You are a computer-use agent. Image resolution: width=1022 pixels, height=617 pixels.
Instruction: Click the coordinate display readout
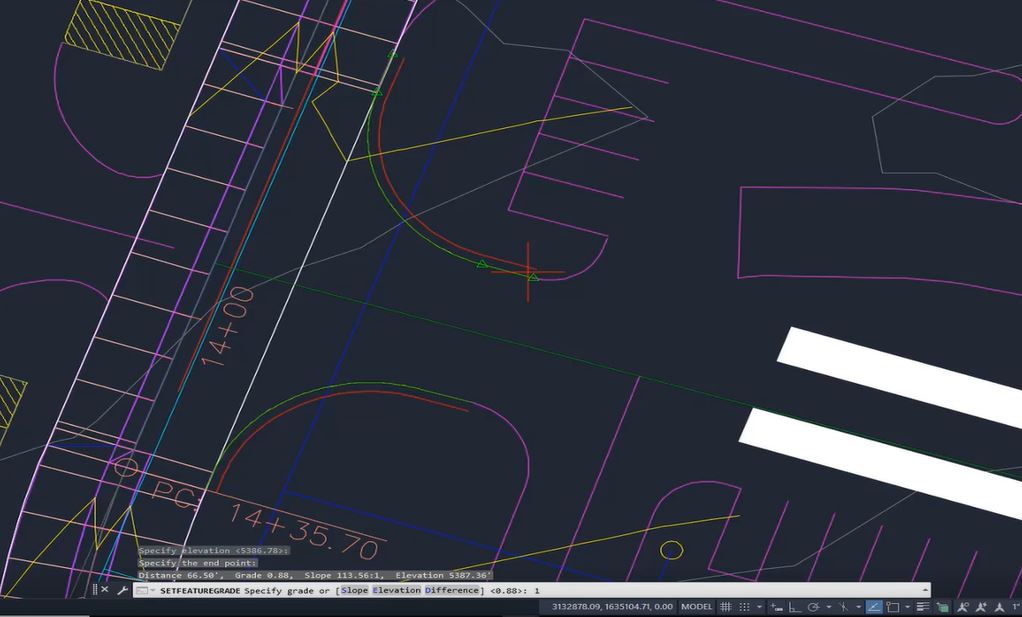click(x=614, y=607)
